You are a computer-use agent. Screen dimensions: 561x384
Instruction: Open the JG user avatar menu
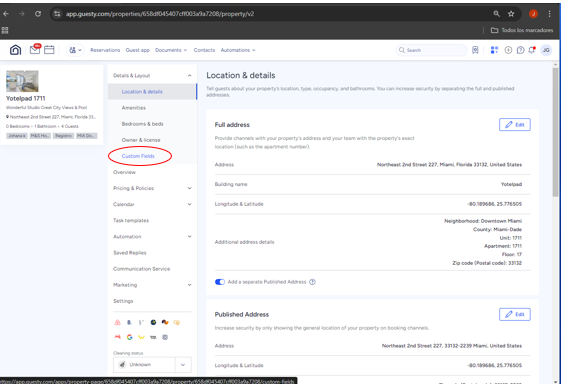click(x=546, y=50)
